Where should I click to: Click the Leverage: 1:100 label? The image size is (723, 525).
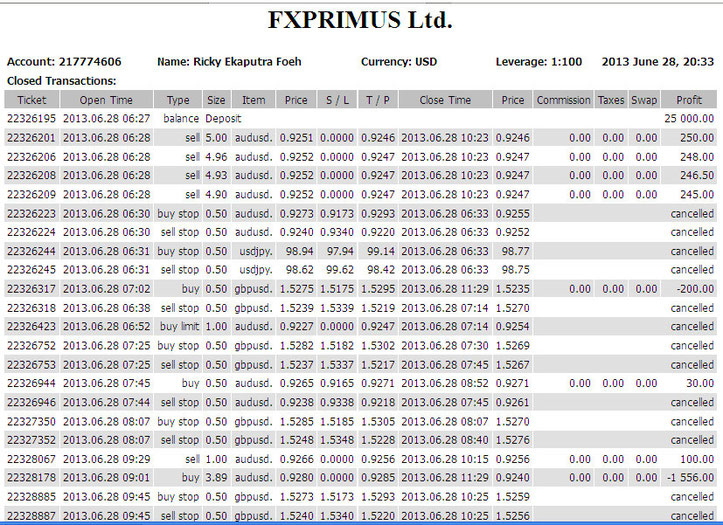(x=539, y=62)
